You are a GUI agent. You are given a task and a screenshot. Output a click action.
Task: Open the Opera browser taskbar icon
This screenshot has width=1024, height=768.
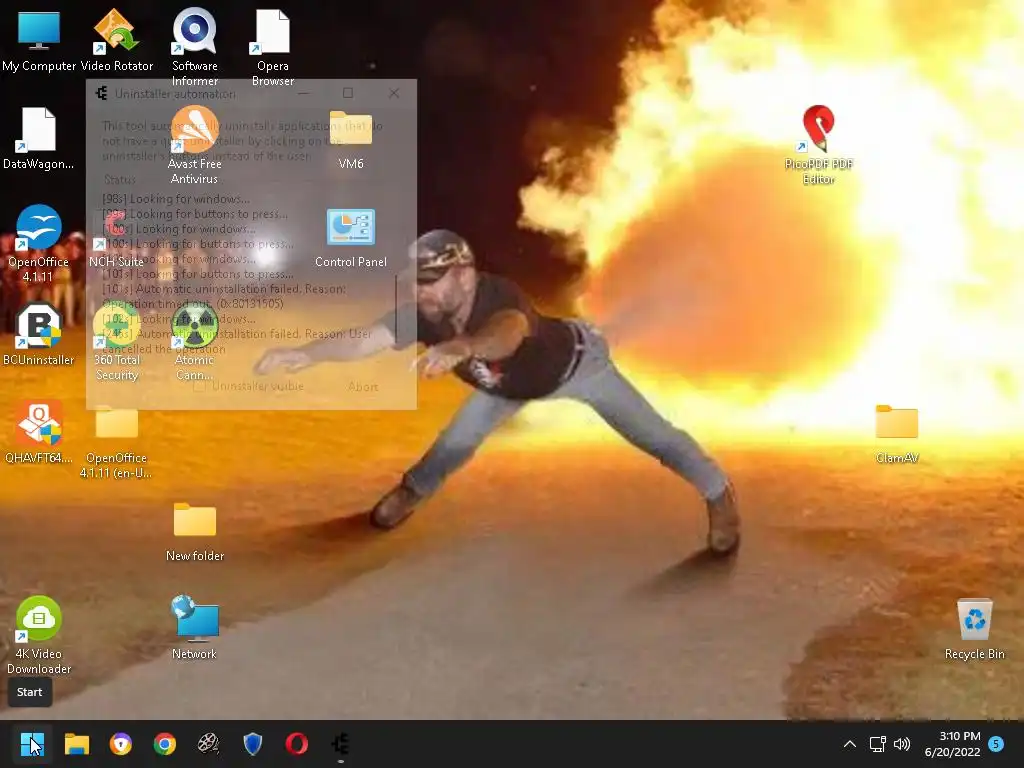pos(296,744)
